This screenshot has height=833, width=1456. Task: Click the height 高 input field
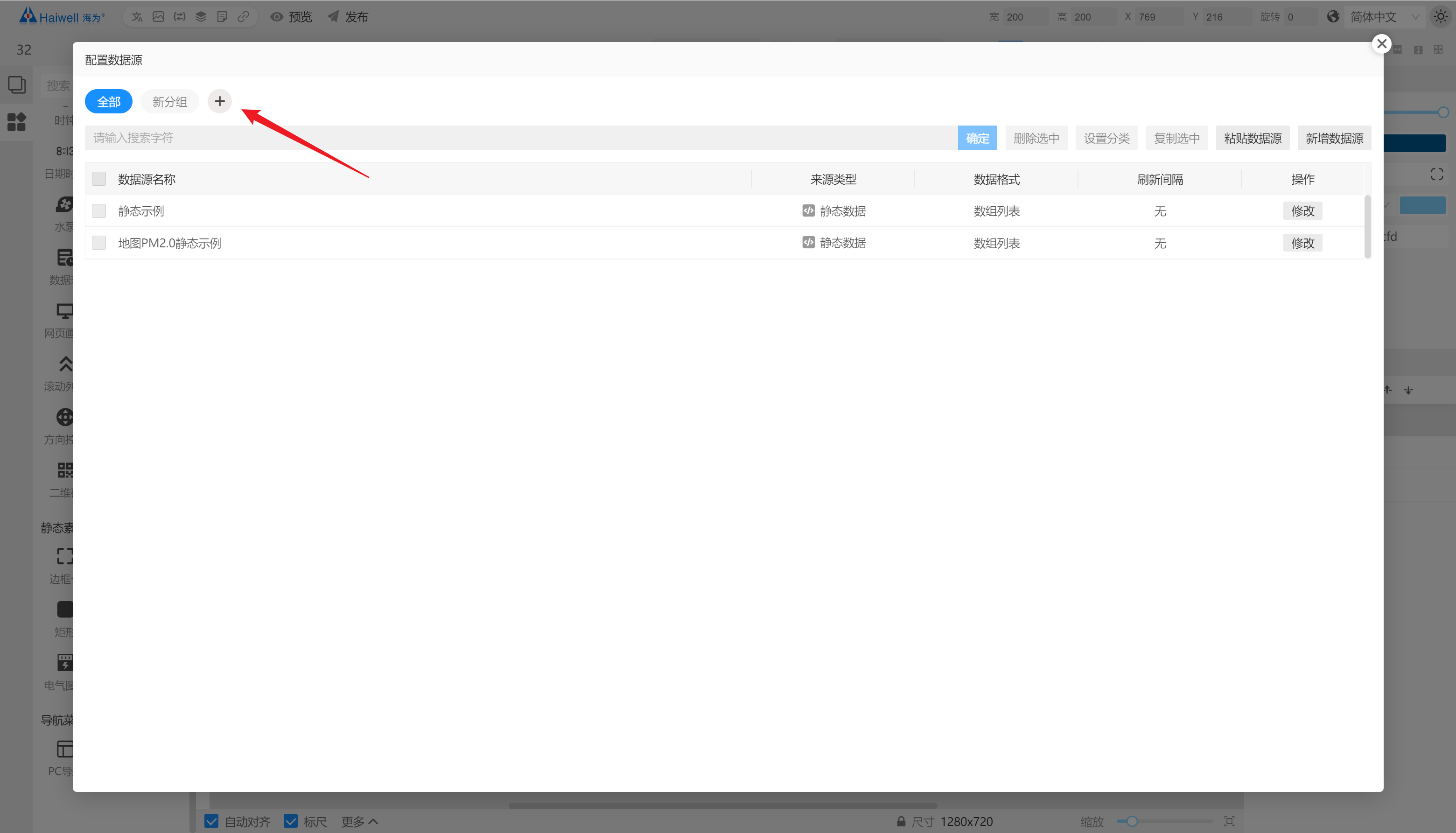[x=1094, y=17]
